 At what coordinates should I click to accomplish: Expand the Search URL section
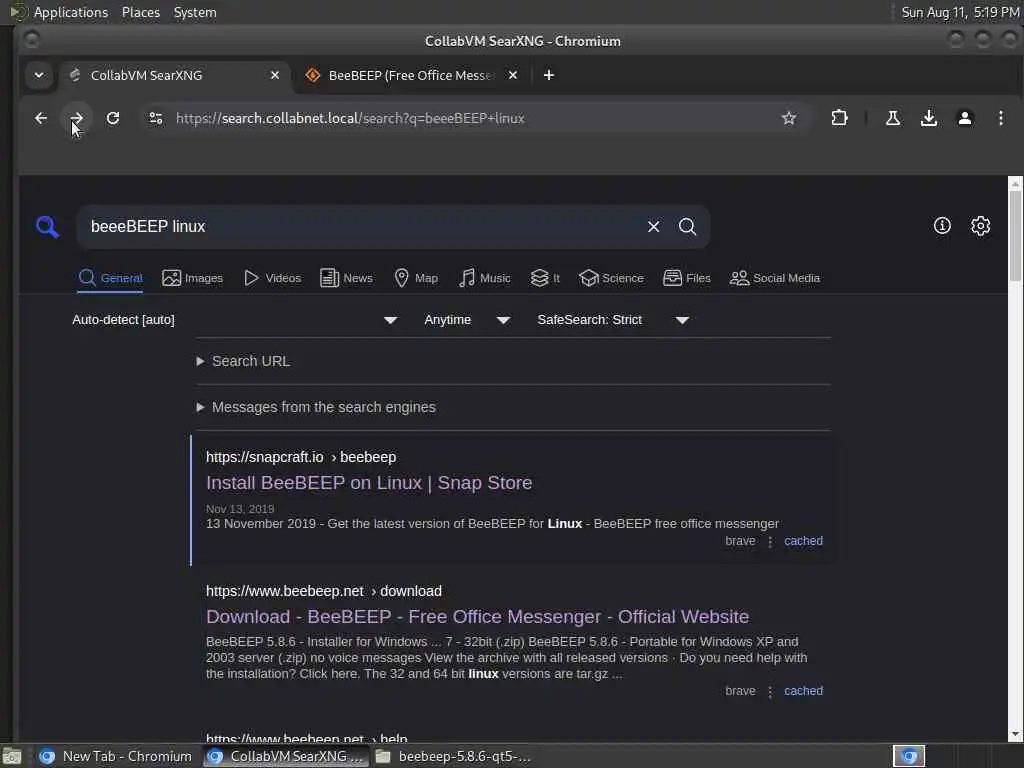pos(244,361)
